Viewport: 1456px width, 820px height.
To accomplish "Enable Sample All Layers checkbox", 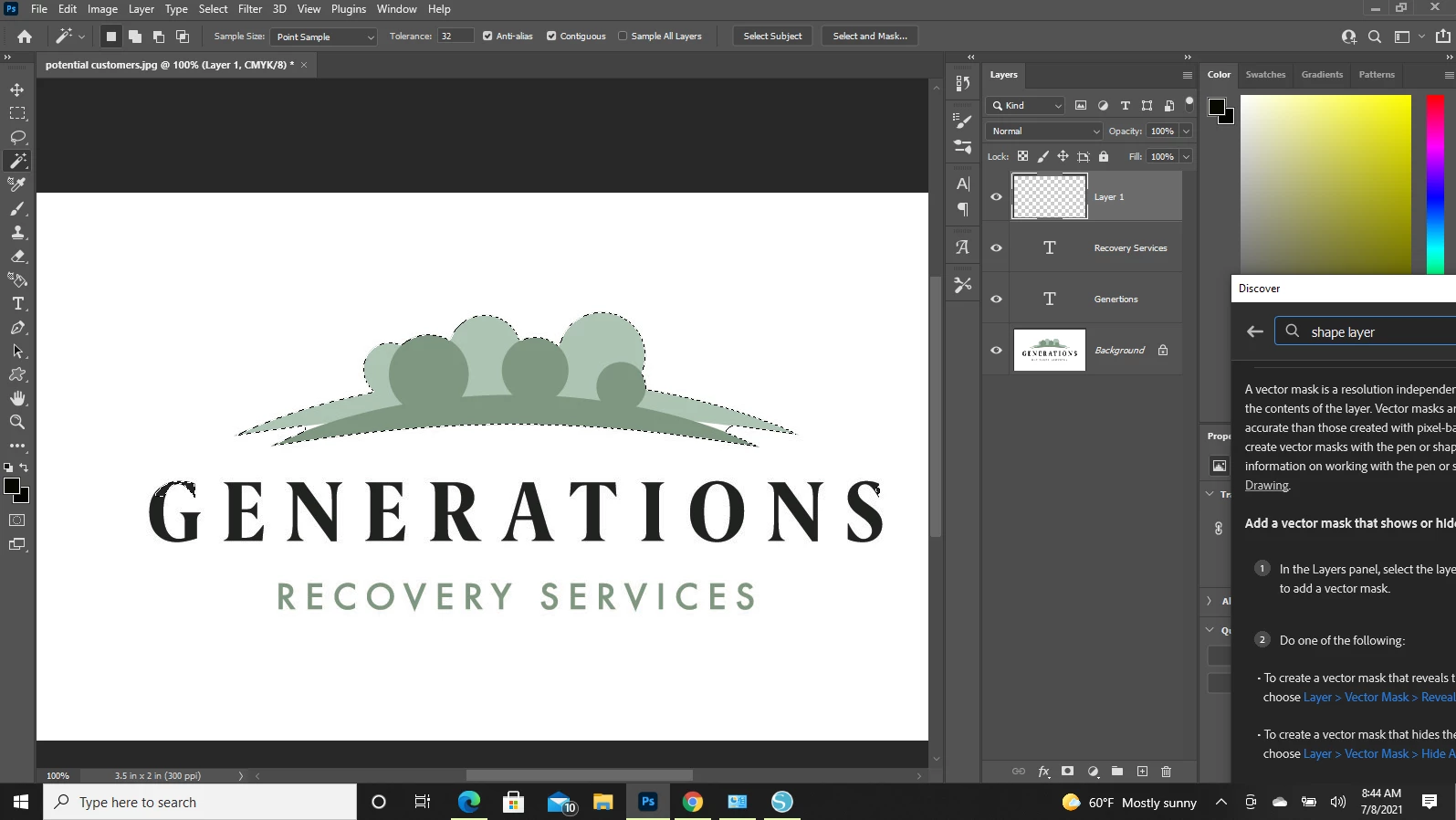I will click(x=623, y=37).
